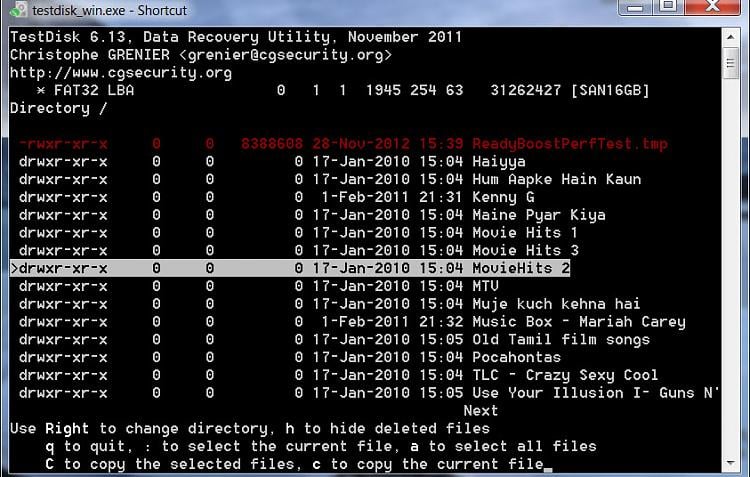Click the grenier@cgsecurity.org email text

tap(286, 55)
